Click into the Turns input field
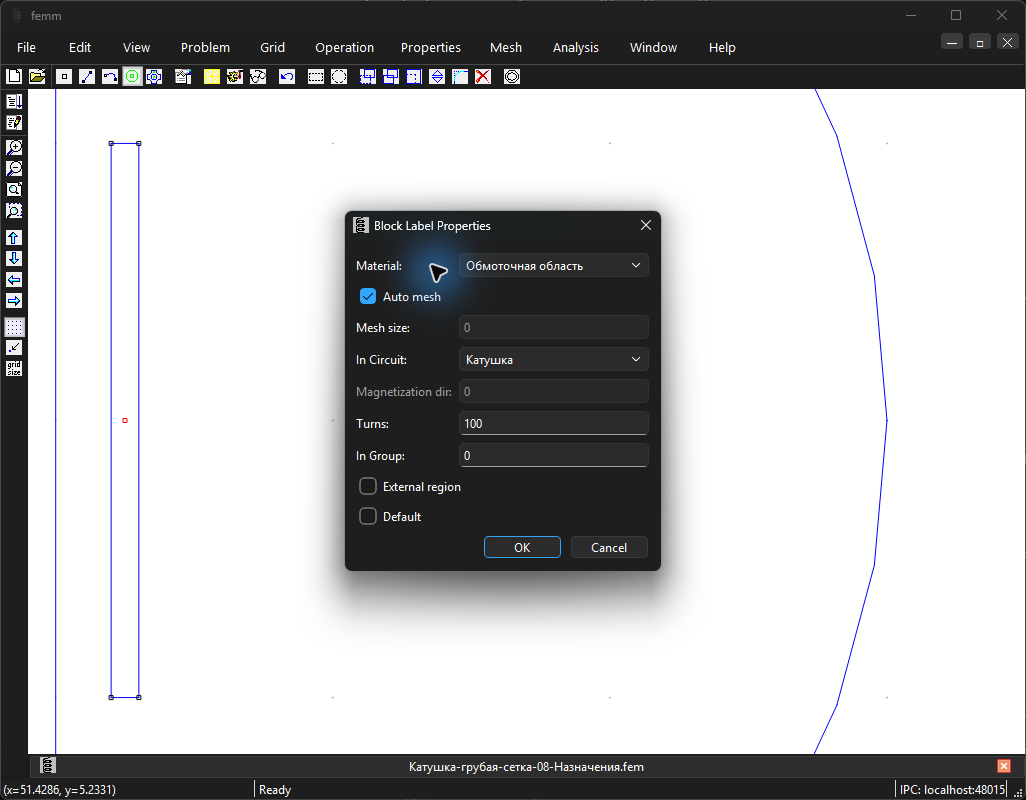1026x800 pixels. click(x=554, y=423)
